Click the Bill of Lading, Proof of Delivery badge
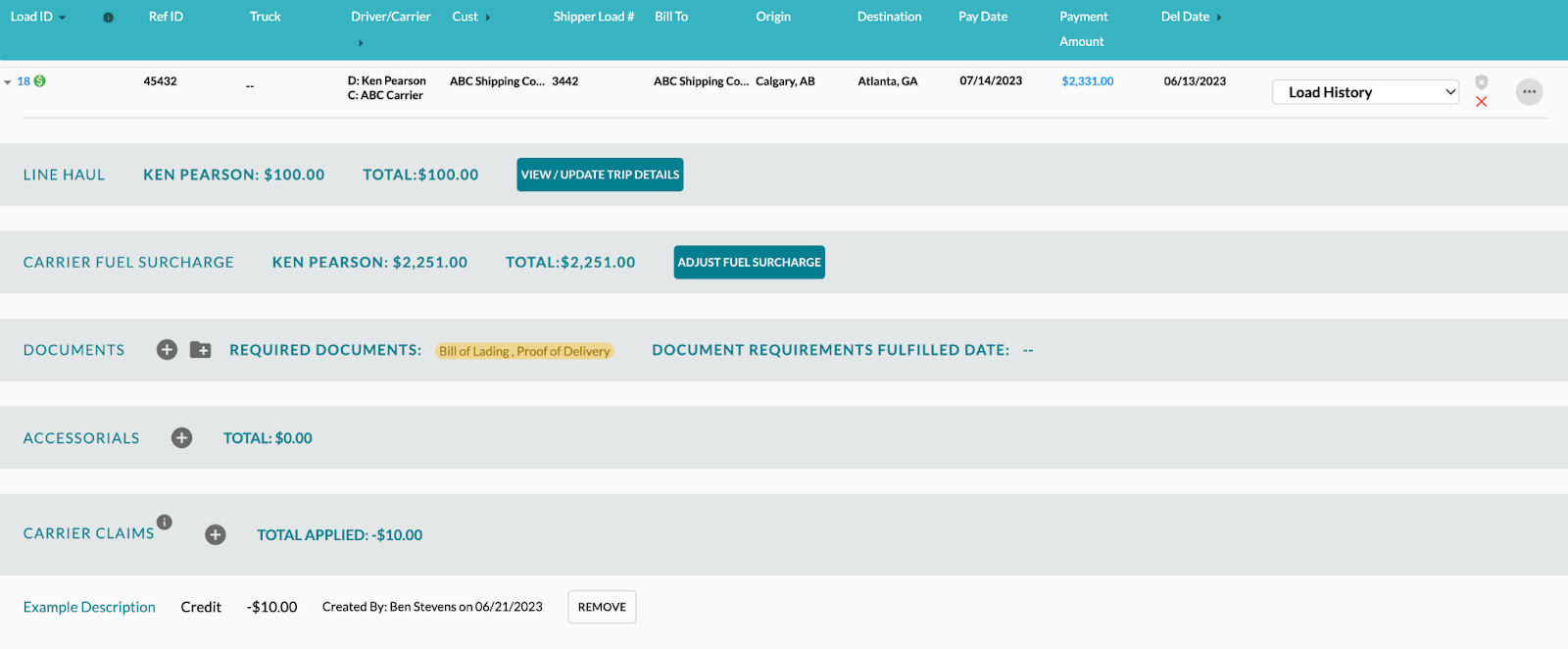 pyautogui.click(x=524, y=351)
